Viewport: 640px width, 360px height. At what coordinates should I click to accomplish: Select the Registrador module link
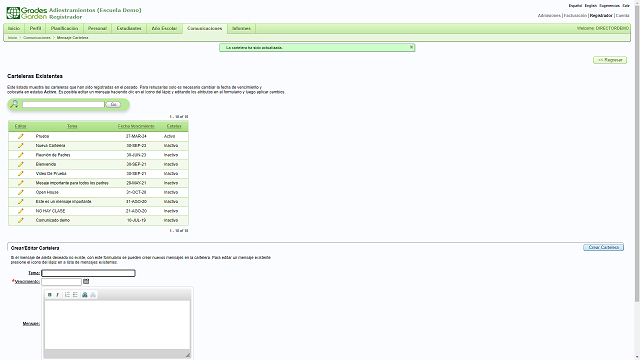(601, 16)
